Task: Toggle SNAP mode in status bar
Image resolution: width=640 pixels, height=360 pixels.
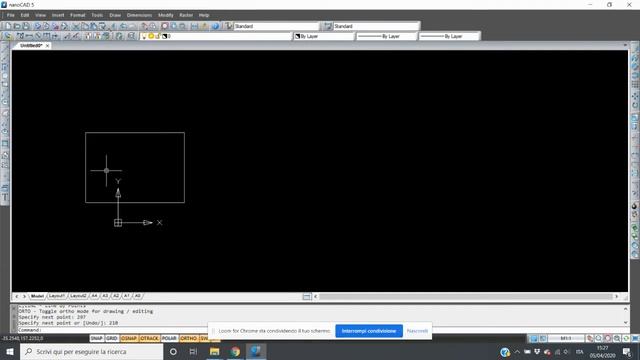Action: [x=97, y=338]
